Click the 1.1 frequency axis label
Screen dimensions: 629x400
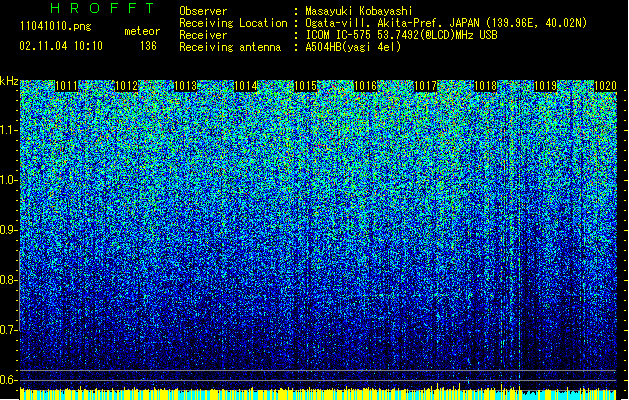[9, 130]
